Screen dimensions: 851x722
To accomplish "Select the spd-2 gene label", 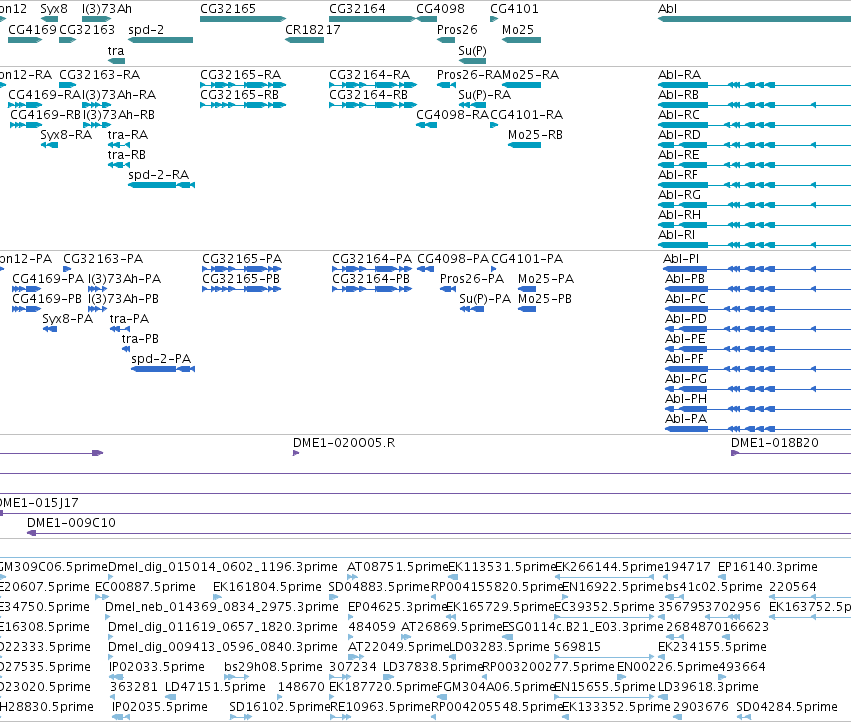I will pyautogui.click(x=146, y=29).
